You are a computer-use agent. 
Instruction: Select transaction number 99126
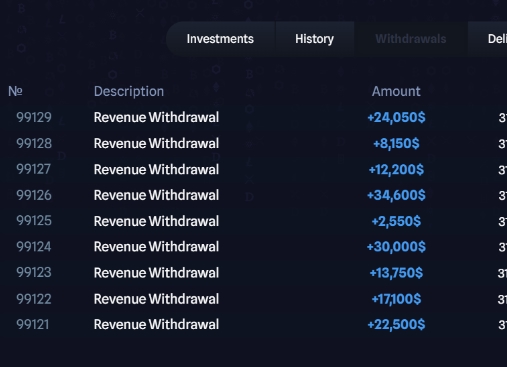tap(34, 195)
